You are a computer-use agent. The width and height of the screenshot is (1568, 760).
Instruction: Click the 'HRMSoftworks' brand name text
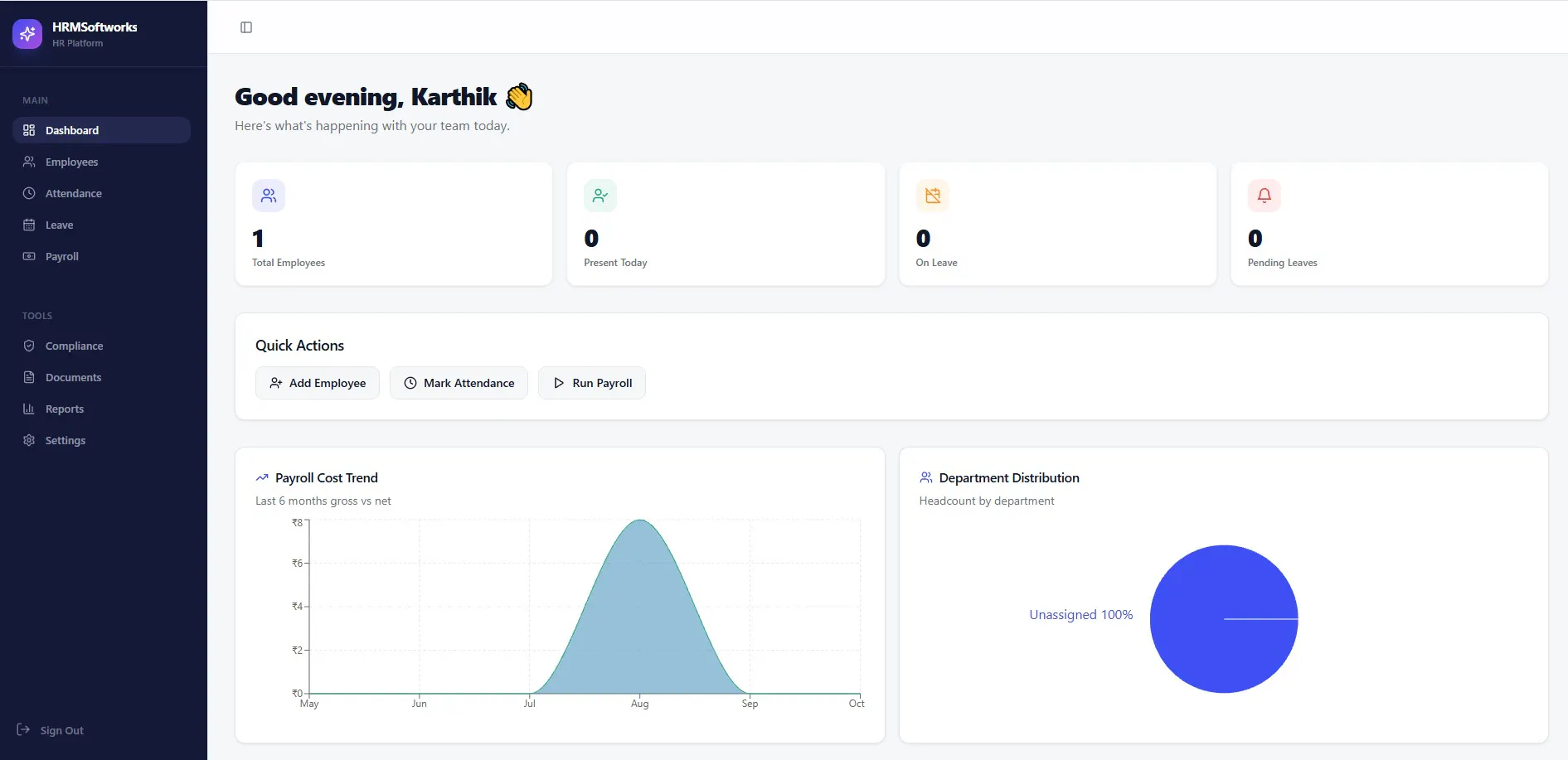(95, 27)
